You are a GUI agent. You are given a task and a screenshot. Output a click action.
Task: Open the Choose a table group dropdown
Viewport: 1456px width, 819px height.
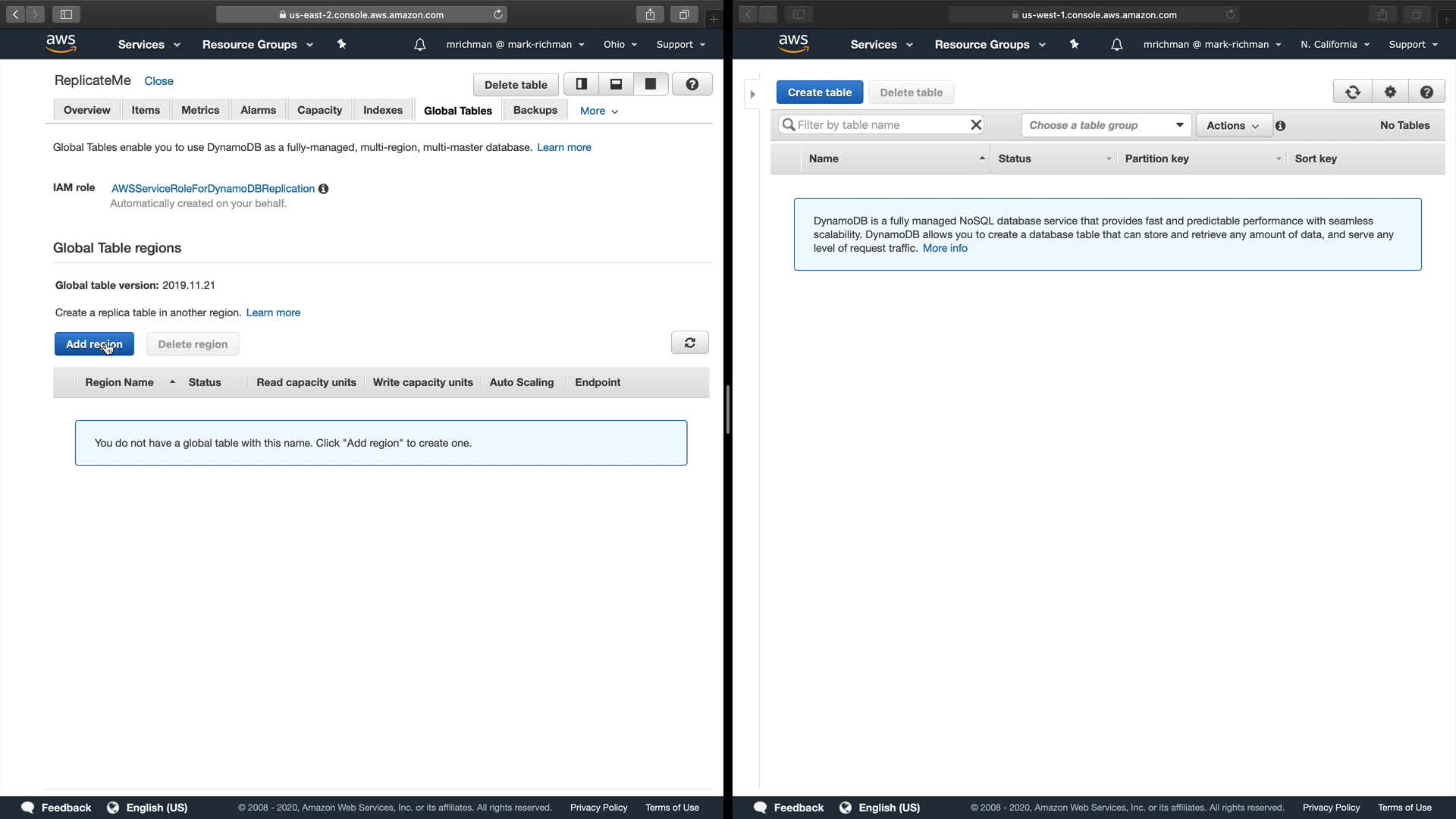(1106, 125)
